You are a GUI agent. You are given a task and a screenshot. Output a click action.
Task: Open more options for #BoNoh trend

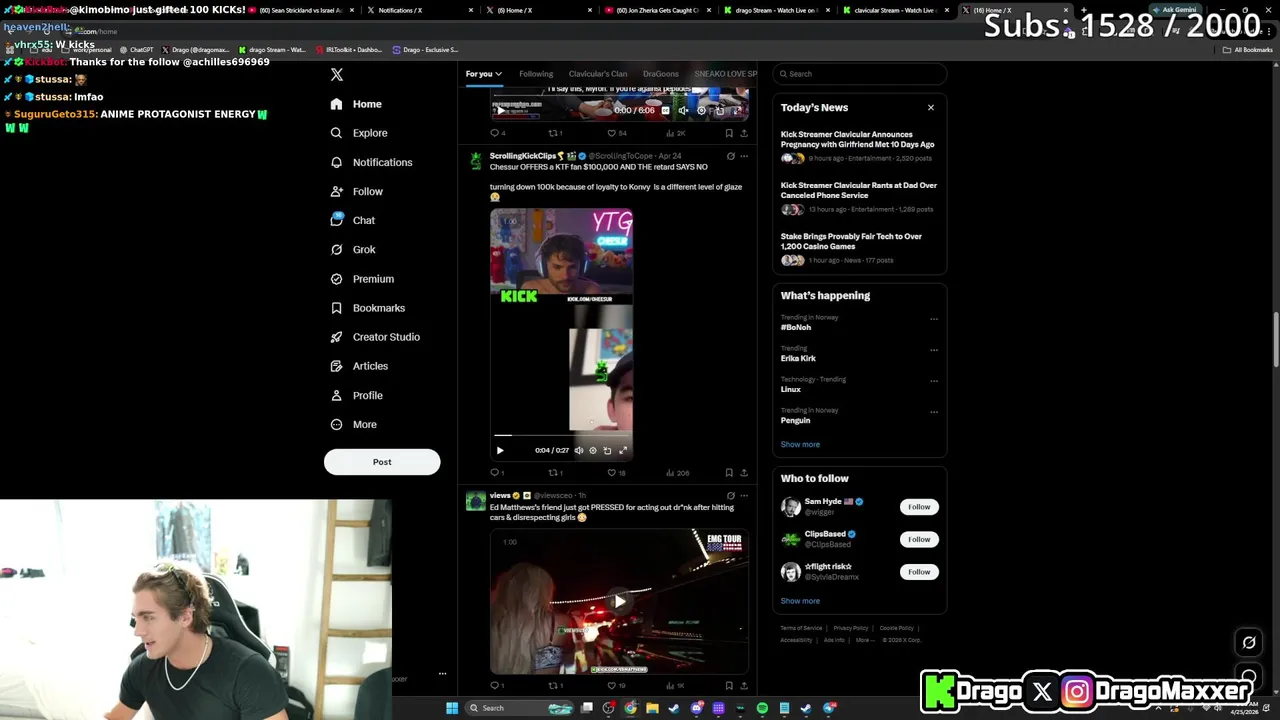[x=934, y=319]
